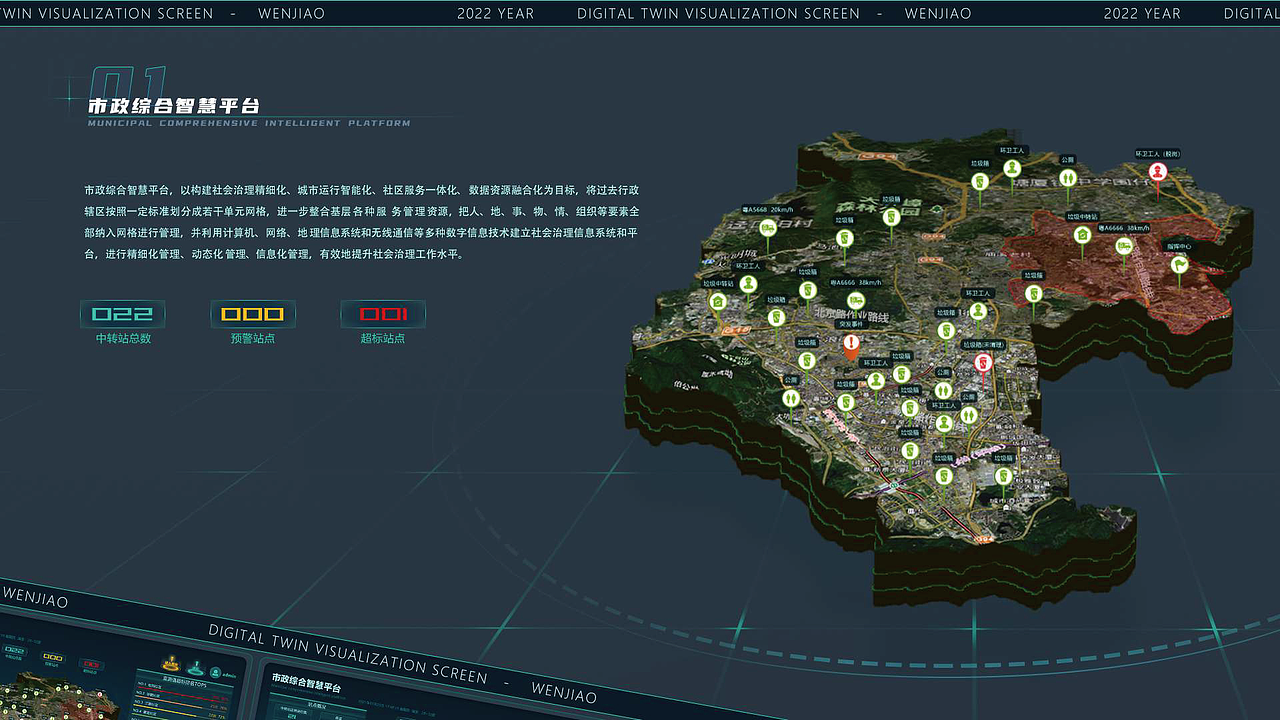The height and width of the screenshot is (720, 1280).
Task: Select the worker marker nearest the 突发事件 pin
Action: pyautogui.click(x=876, y=380)
